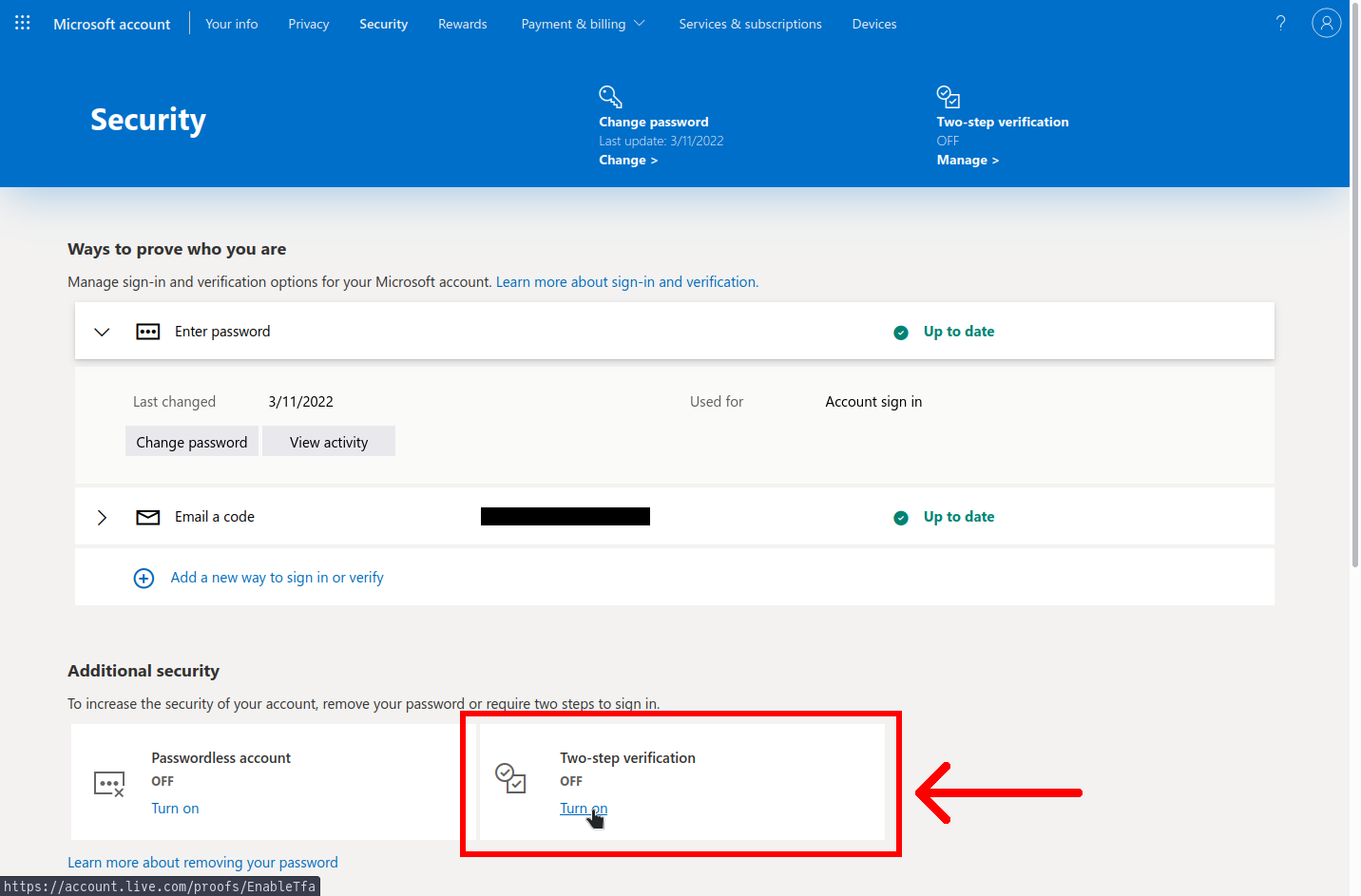Select the Security tab
This screenshot has height=896, width=1361.
click(383, 24)
